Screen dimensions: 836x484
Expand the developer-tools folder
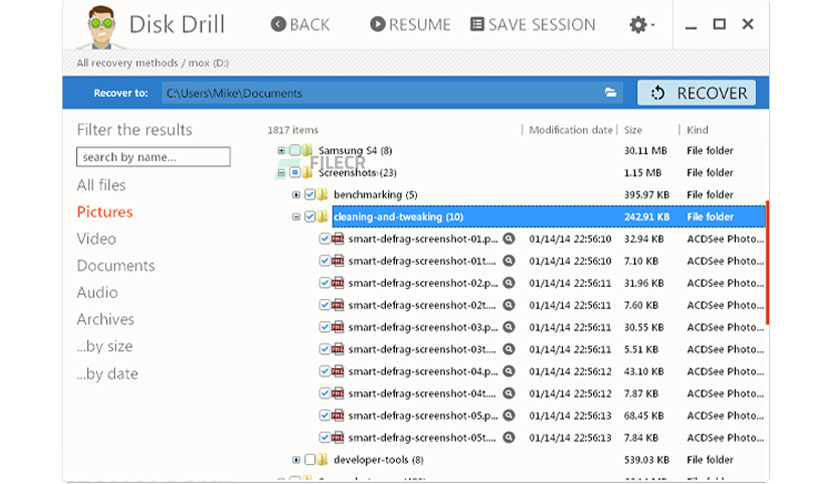[x=296, y=459]
